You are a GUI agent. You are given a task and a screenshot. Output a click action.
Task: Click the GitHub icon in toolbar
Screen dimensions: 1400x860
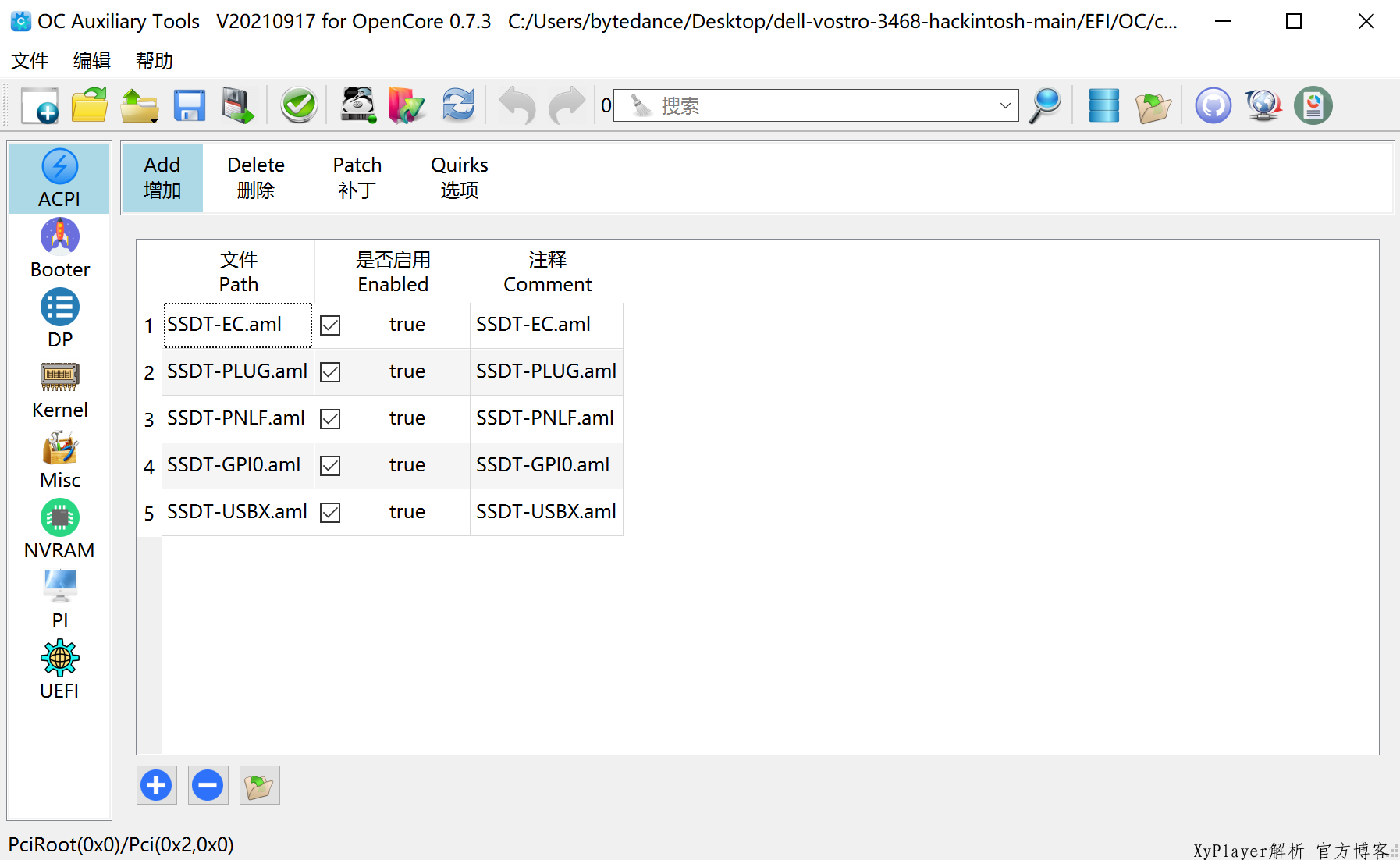coord(1213,105)
